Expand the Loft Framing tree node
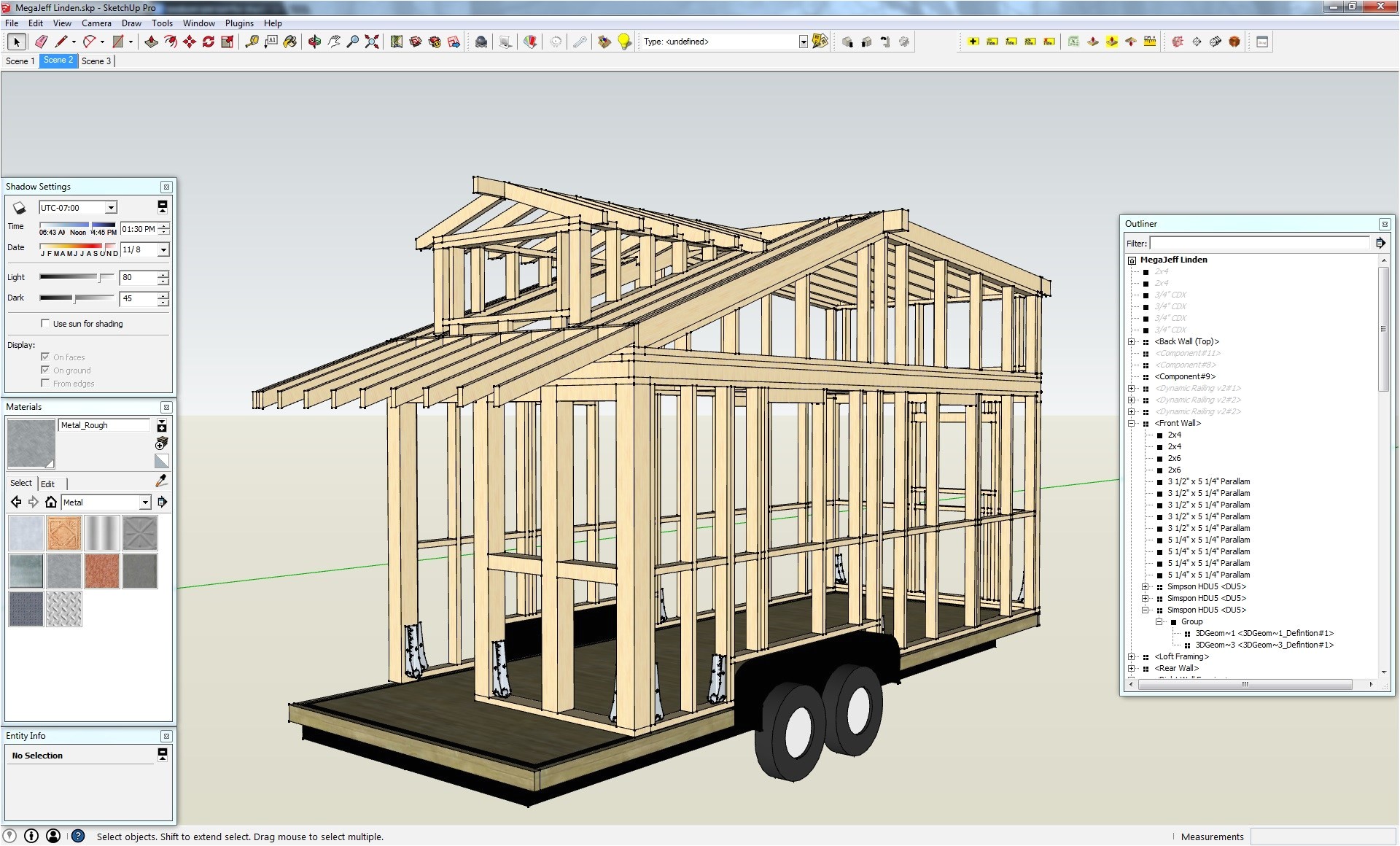1400x846 pixels. [1132, 656]
